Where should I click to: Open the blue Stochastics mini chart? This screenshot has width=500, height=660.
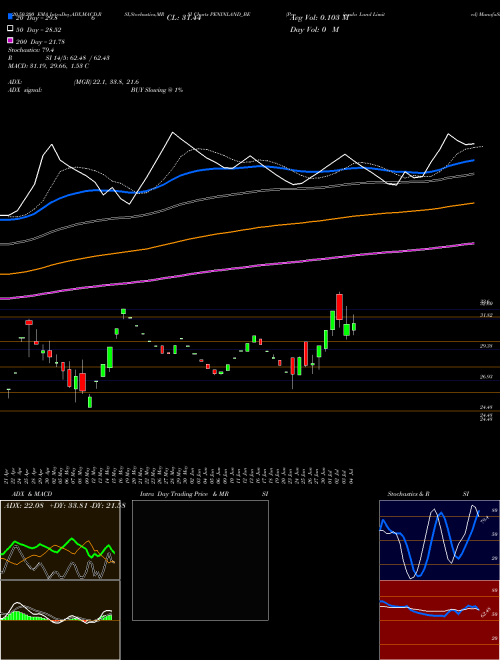click(439, 540)
